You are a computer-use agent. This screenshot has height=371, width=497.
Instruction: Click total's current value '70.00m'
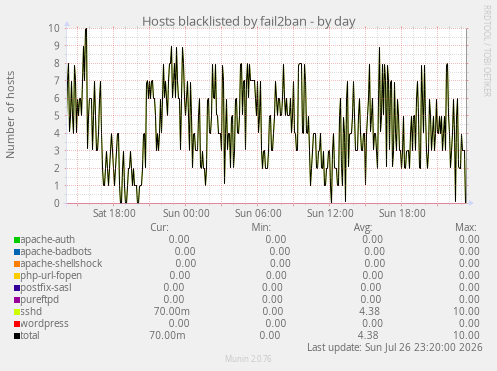click(167, 336)
